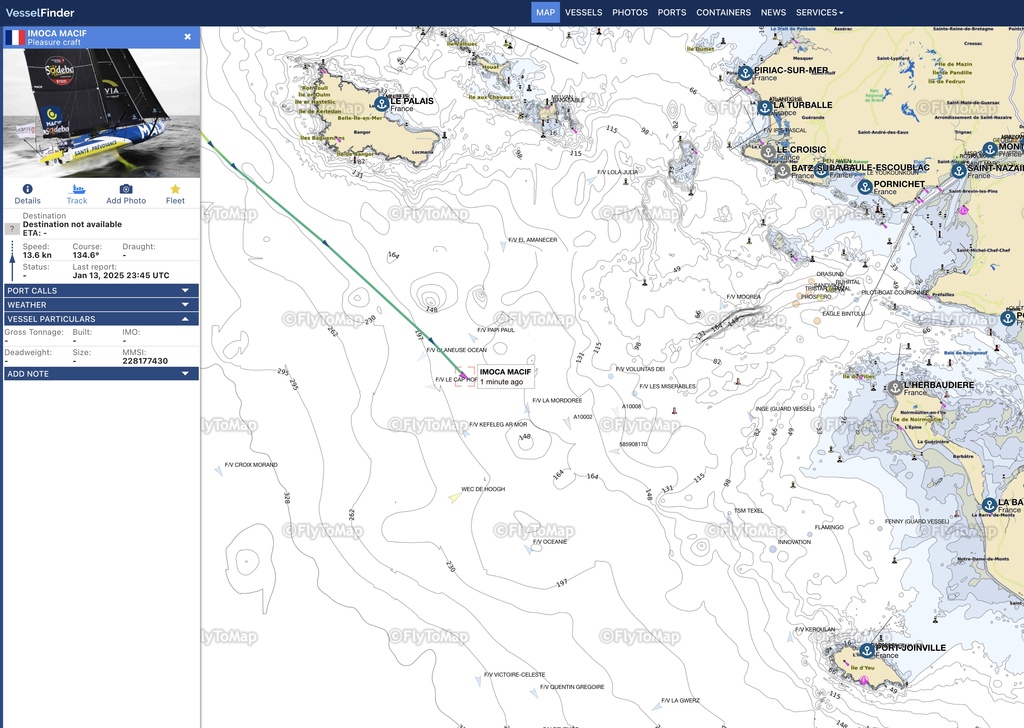Click the F/V CROIX MORAND vessel marker
The height and width of the screenshot is (728, 1024).
(x=219, y=470)
